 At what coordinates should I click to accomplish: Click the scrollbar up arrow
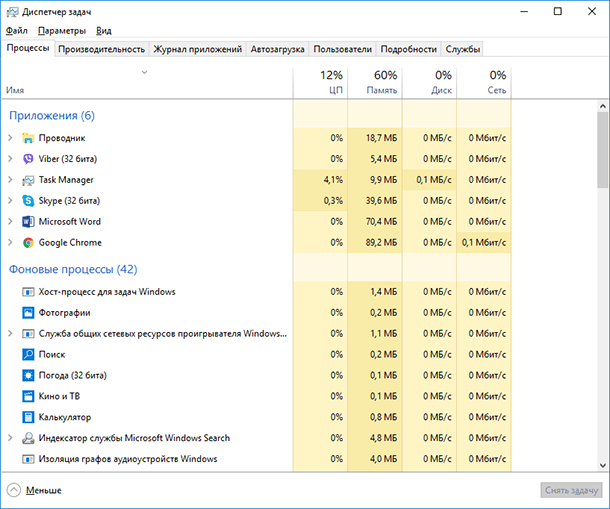coord(603,106)
